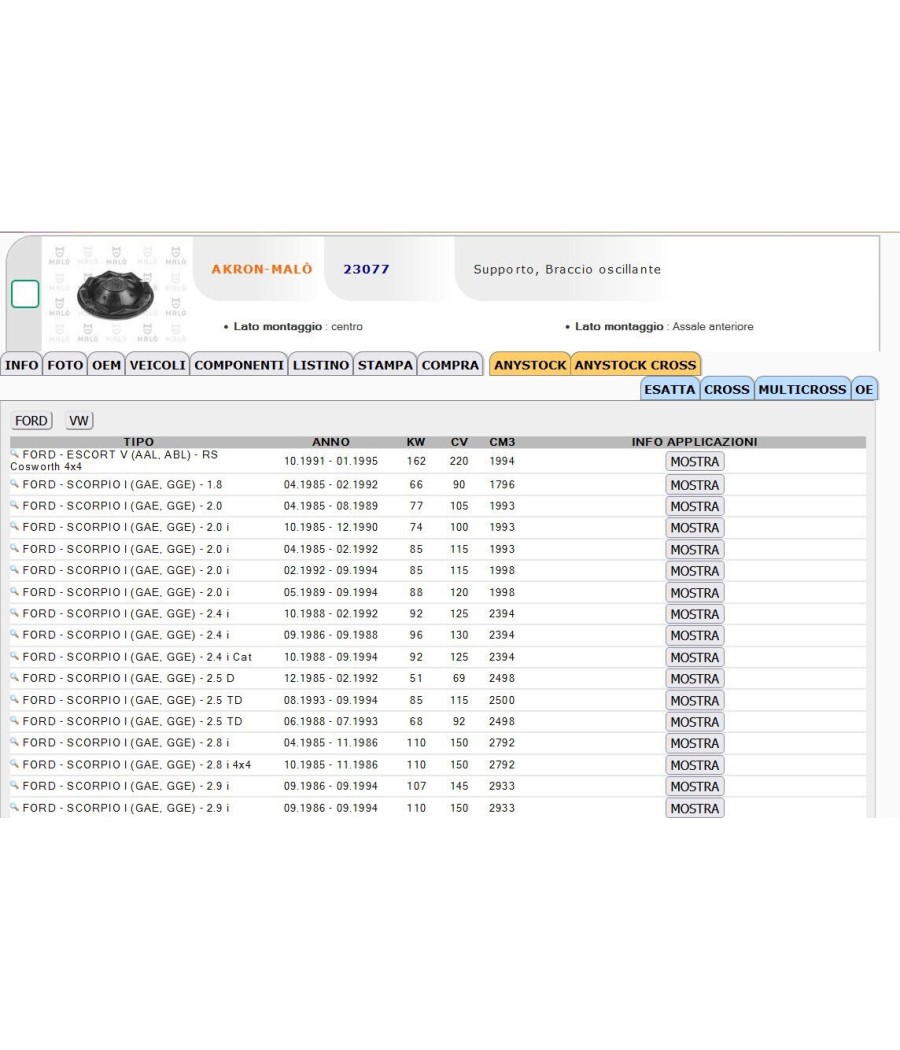Select the OEM tab
This screenshot has width=900, height=1050.
tap(106, 365)
